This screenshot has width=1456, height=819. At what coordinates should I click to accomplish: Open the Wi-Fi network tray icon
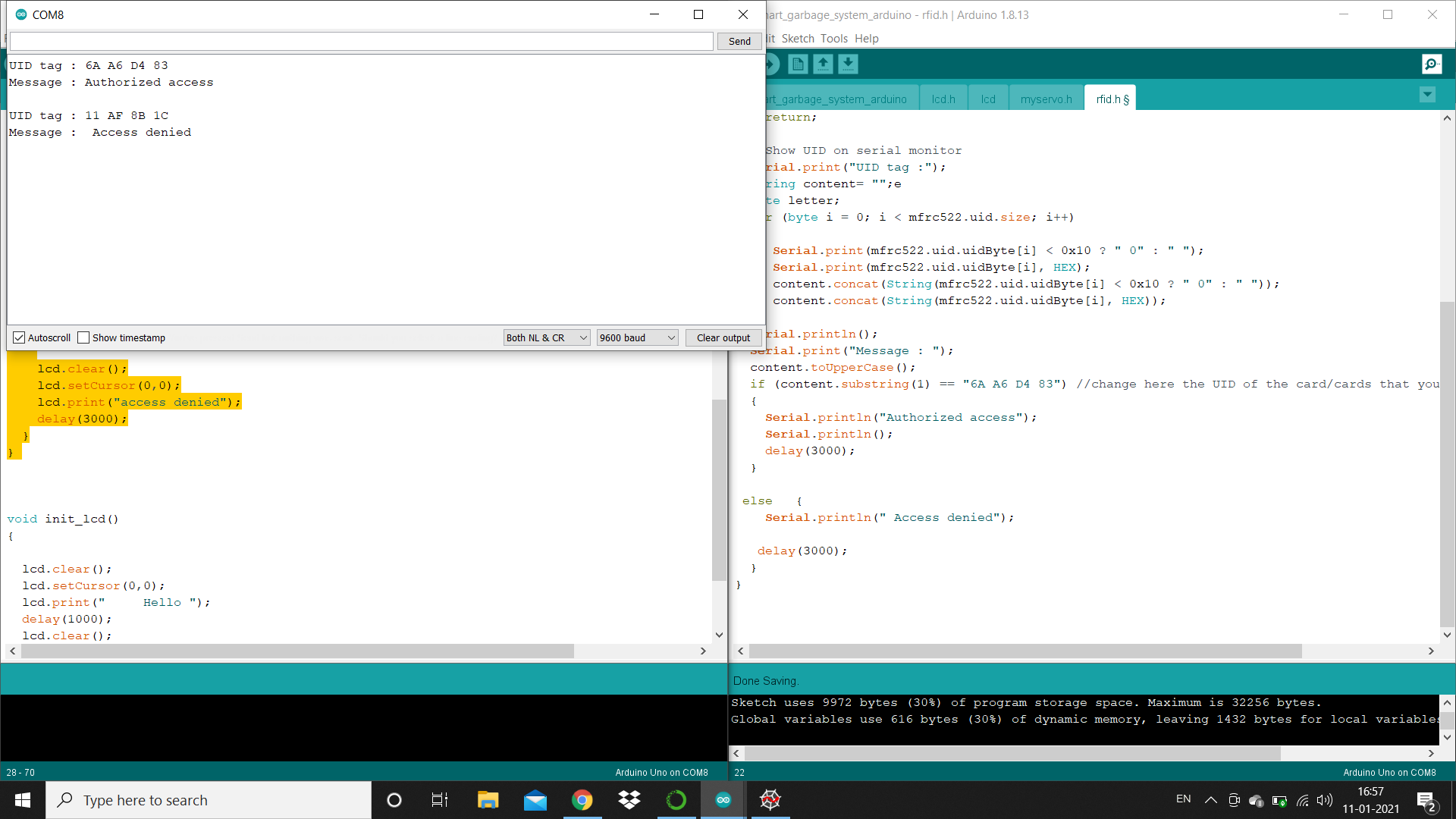pos(1303,800)
